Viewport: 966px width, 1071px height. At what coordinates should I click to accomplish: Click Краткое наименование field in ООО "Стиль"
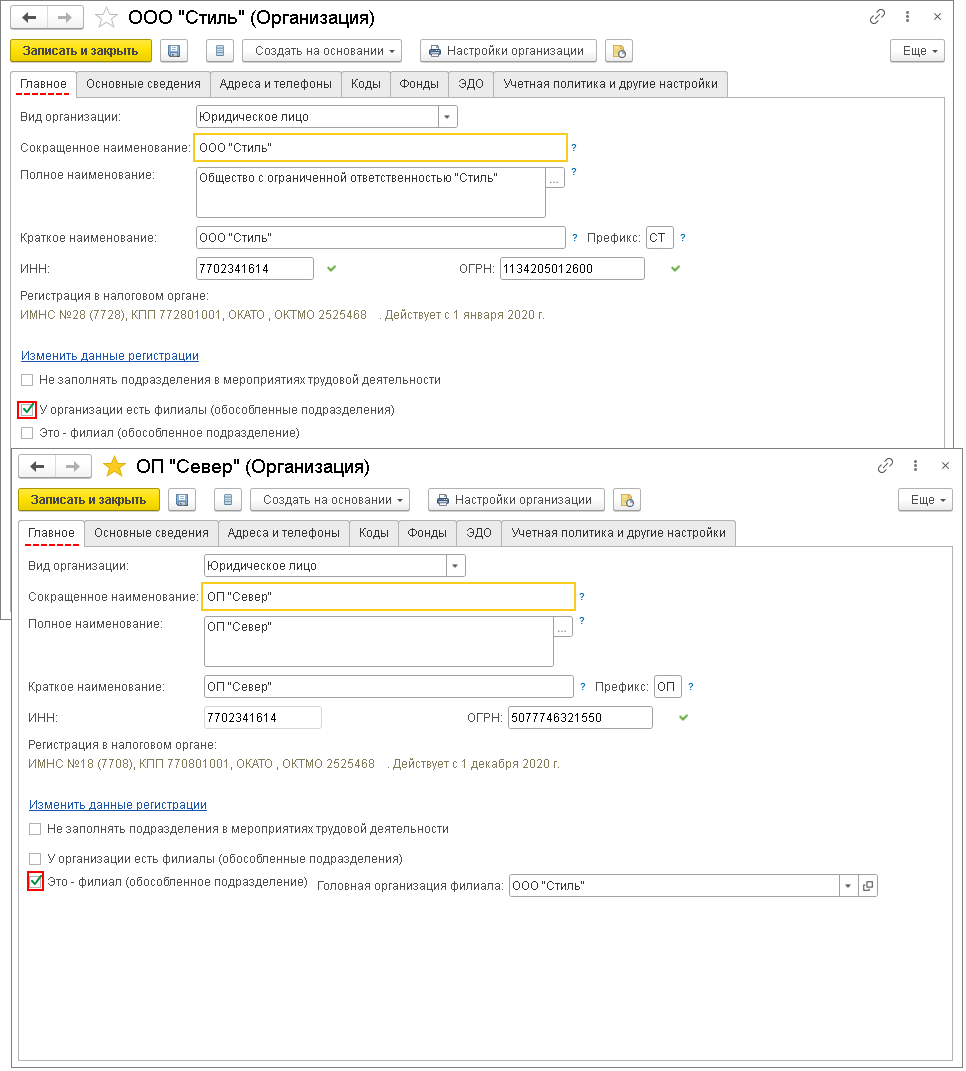(381, 238)
